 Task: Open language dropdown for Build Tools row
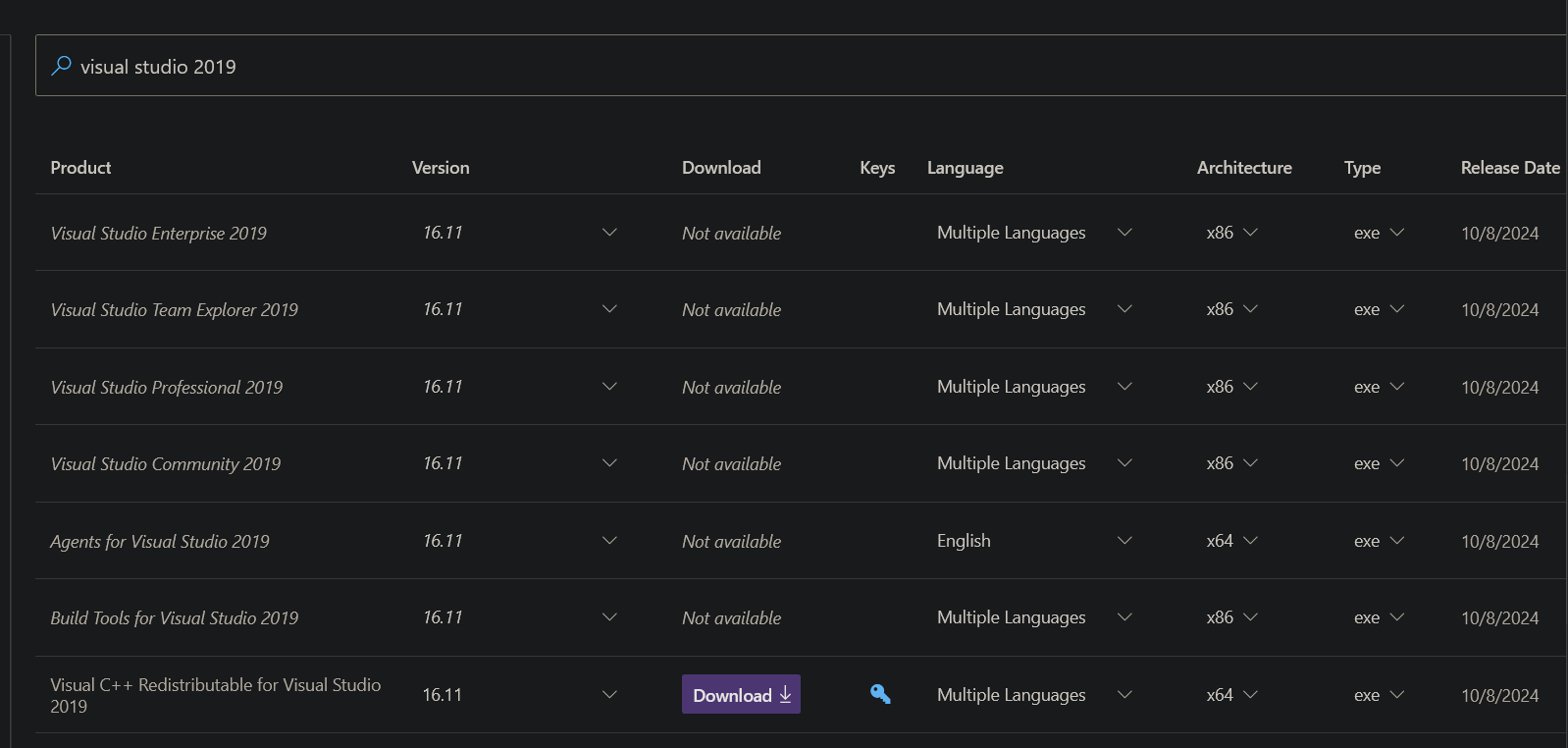click(1035, 617)
